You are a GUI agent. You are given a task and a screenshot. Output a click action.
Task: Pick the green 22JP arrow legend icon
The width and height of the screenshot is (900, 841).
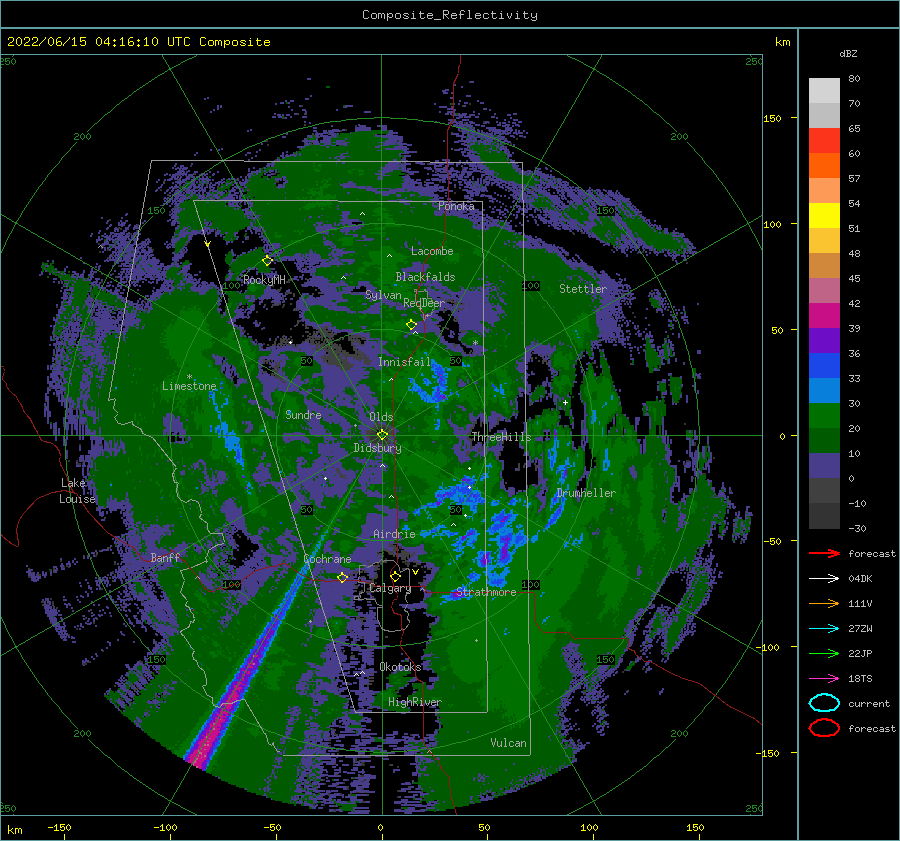(x=824, y=653)
